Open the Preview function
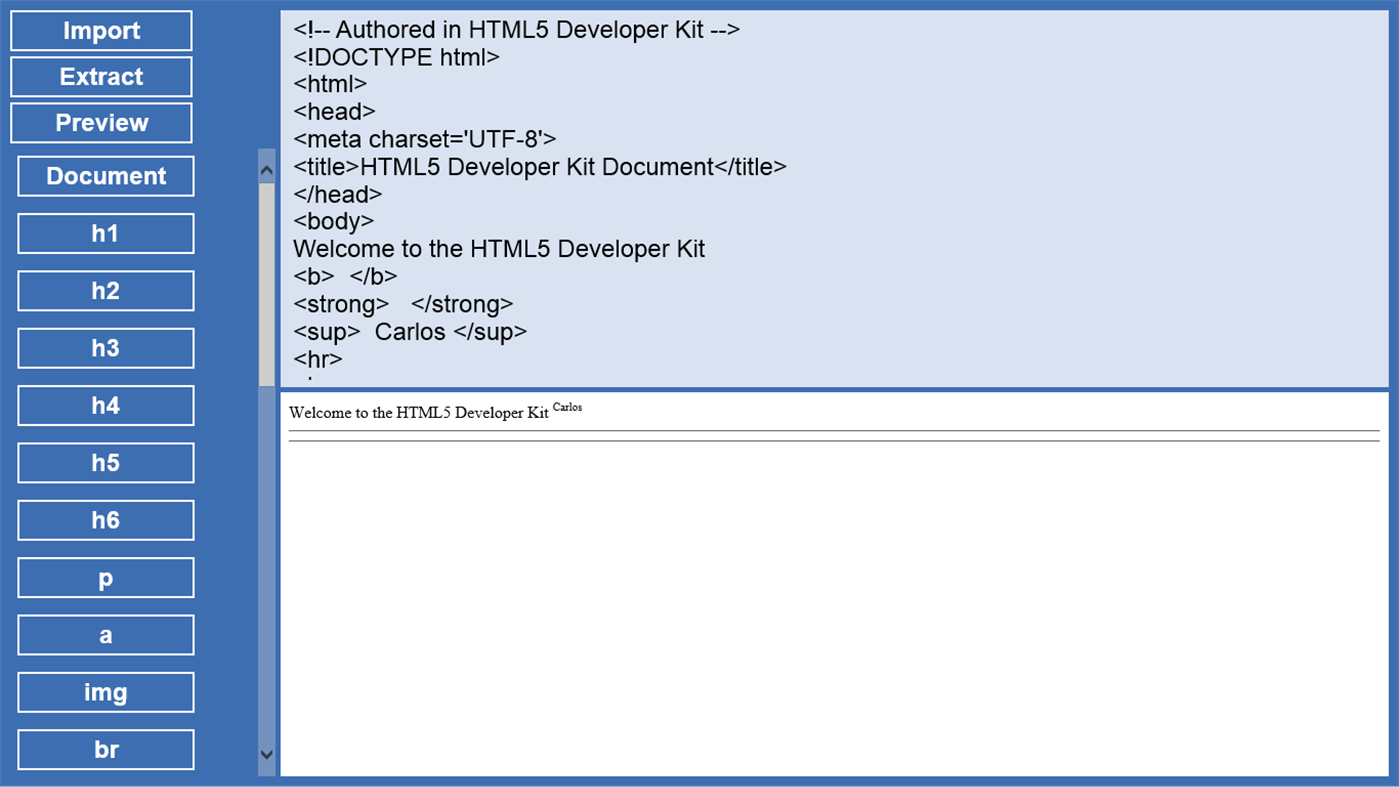 100,122
